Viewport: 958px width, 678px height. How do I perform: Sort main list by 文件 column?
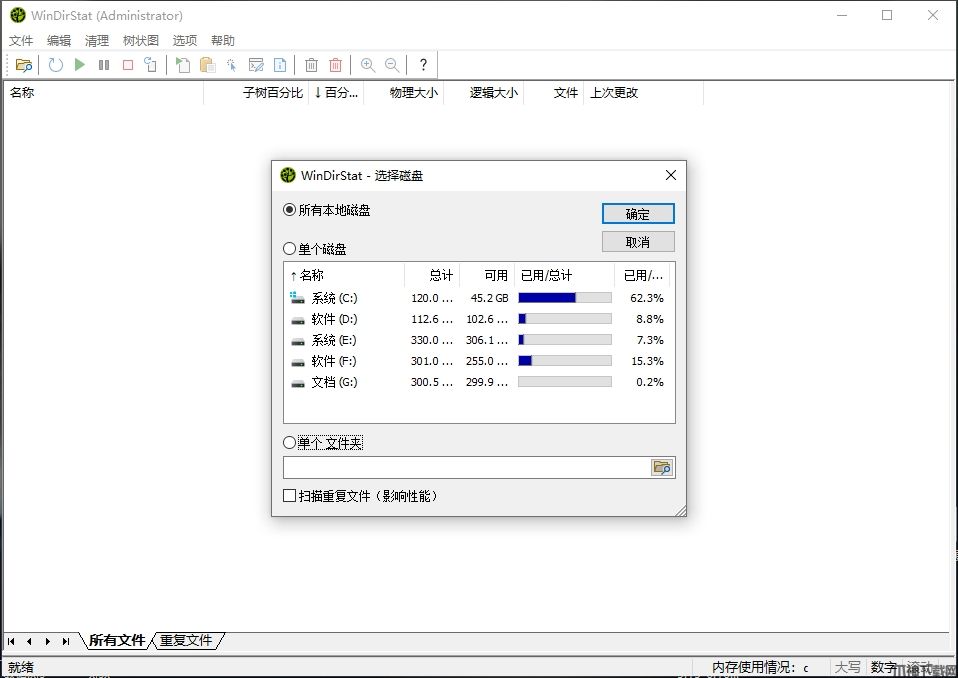pyautogui.click(x=554, y=93)
